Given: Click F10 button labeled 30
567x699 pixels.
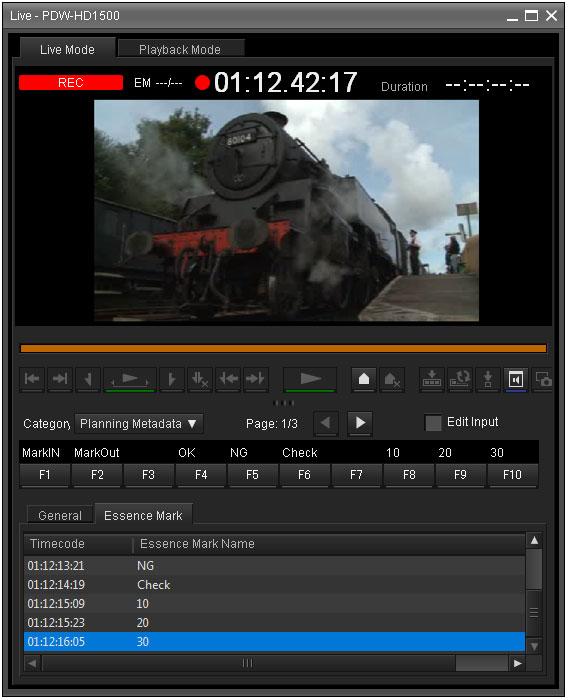Looking at the screenshot, I should (512, 475).
